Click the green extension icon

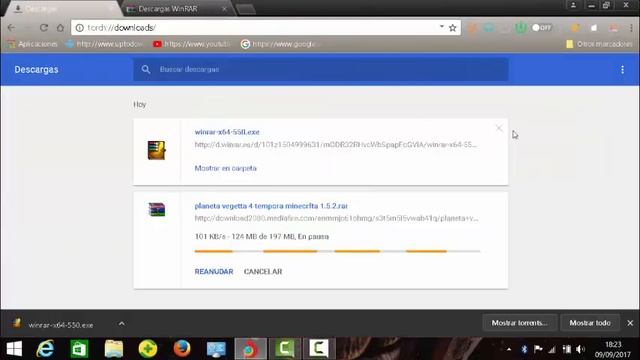(520, 28)
